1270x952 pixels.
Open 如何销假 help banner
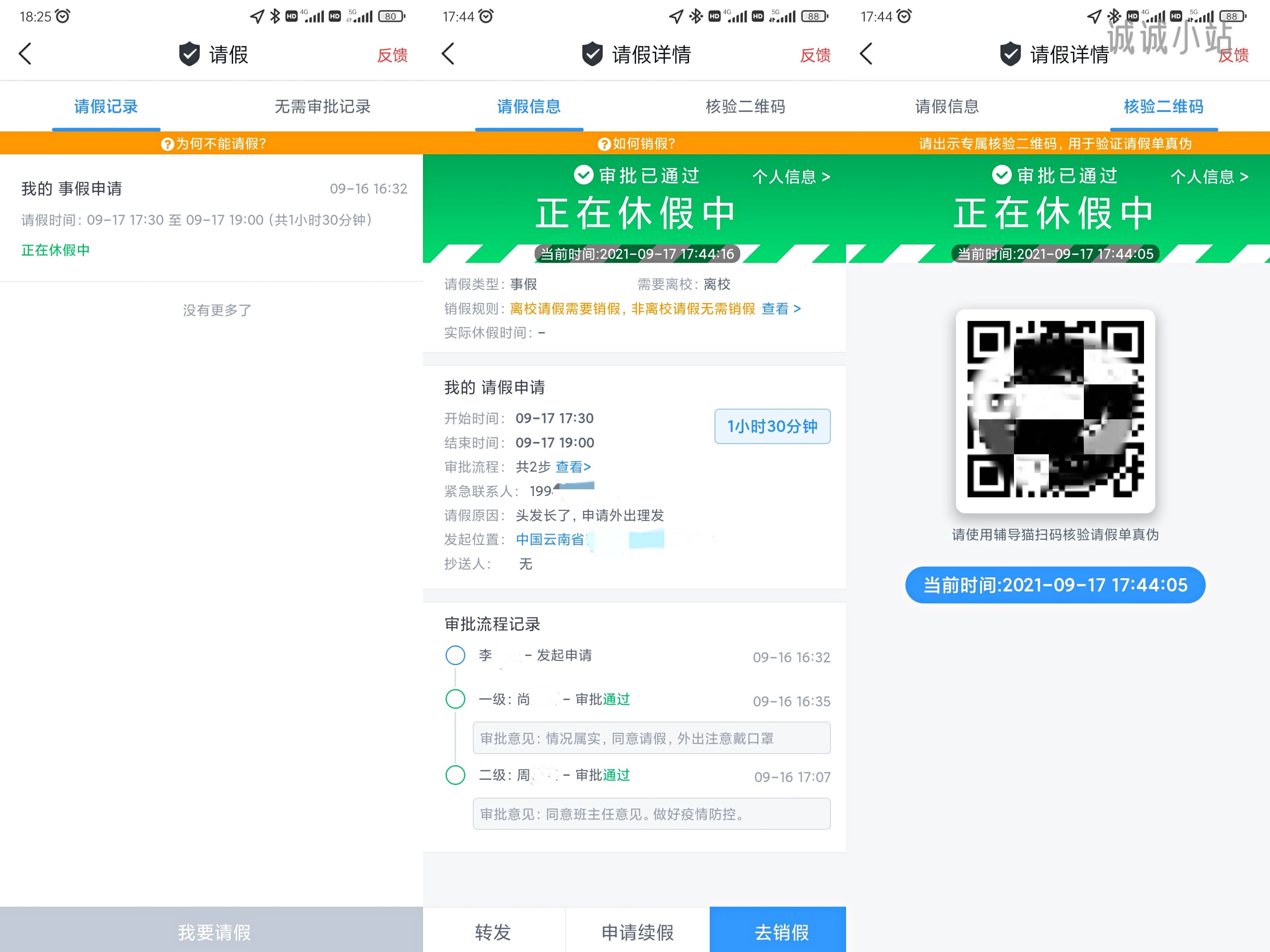click(x=634, y=144)
